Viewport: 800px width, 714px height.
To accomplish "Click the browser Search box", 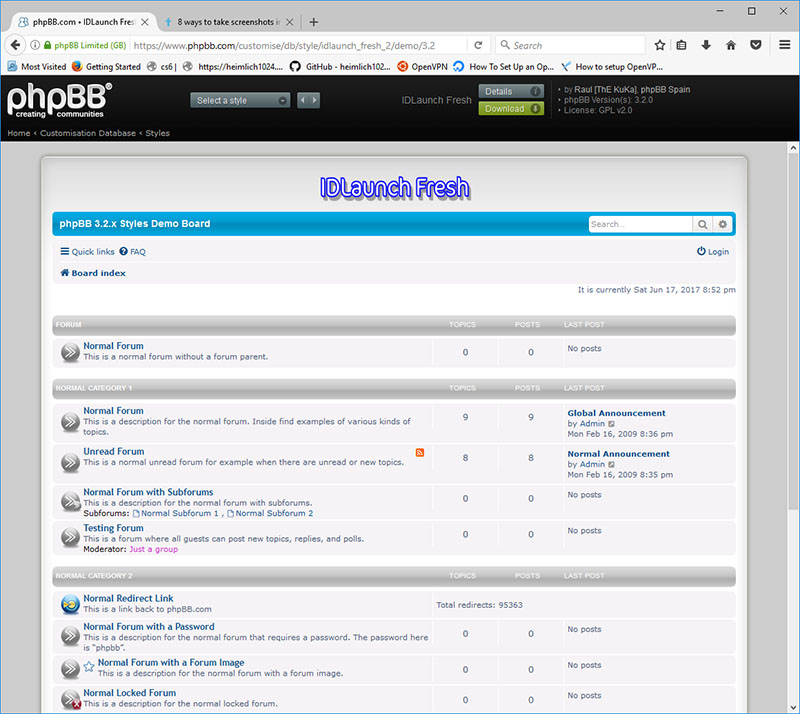I will tap(570, 45).
